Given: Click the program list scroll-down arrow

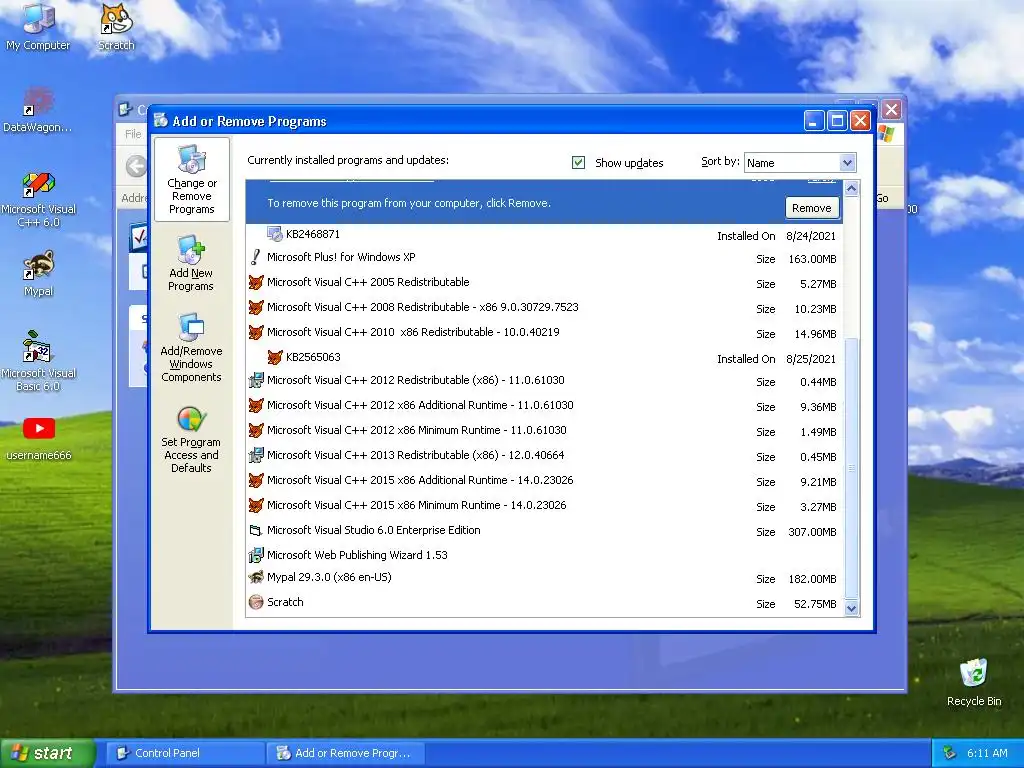Looking at the screenshot, I should pos(852,608).
